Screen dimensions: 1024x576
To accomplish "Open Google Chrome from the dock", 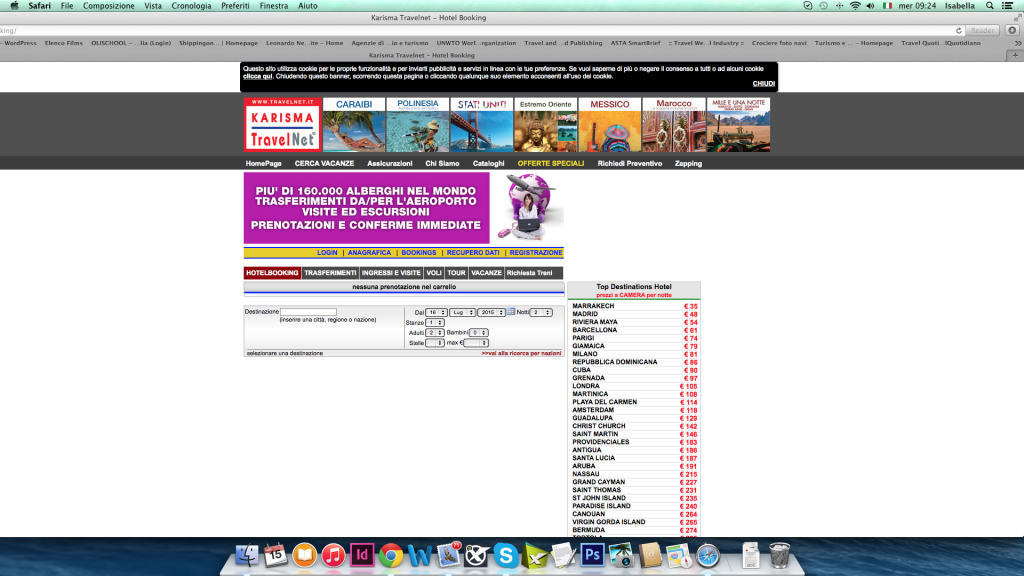I will [x=391, y=554].
